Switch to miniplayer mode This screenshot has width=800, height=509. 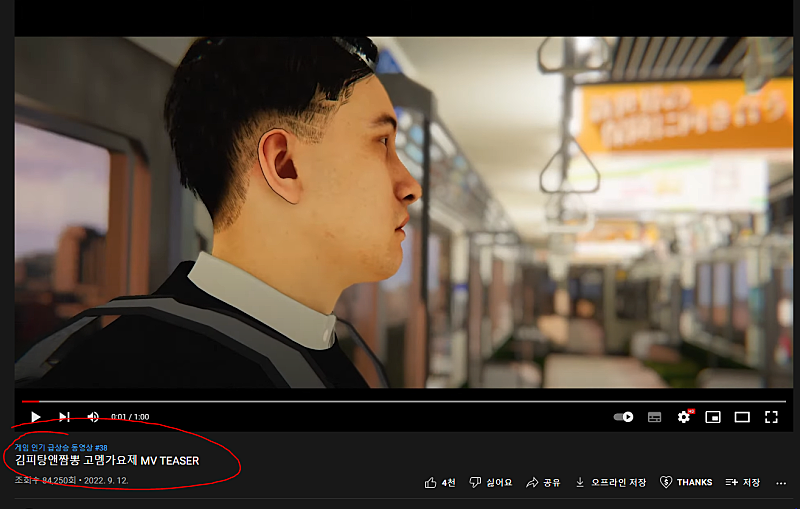click(713, 417)
